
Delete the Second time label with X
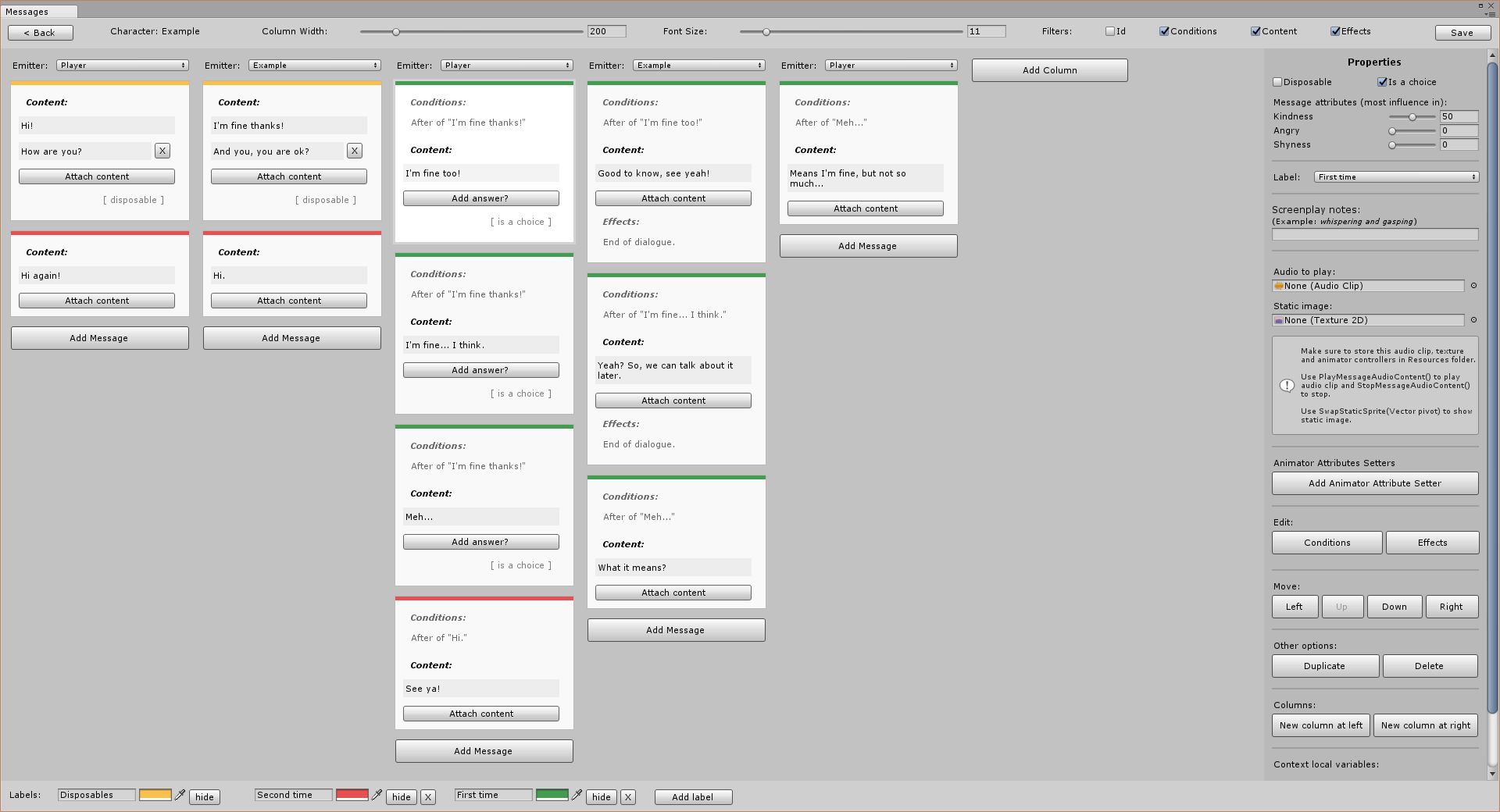point(428,797)
